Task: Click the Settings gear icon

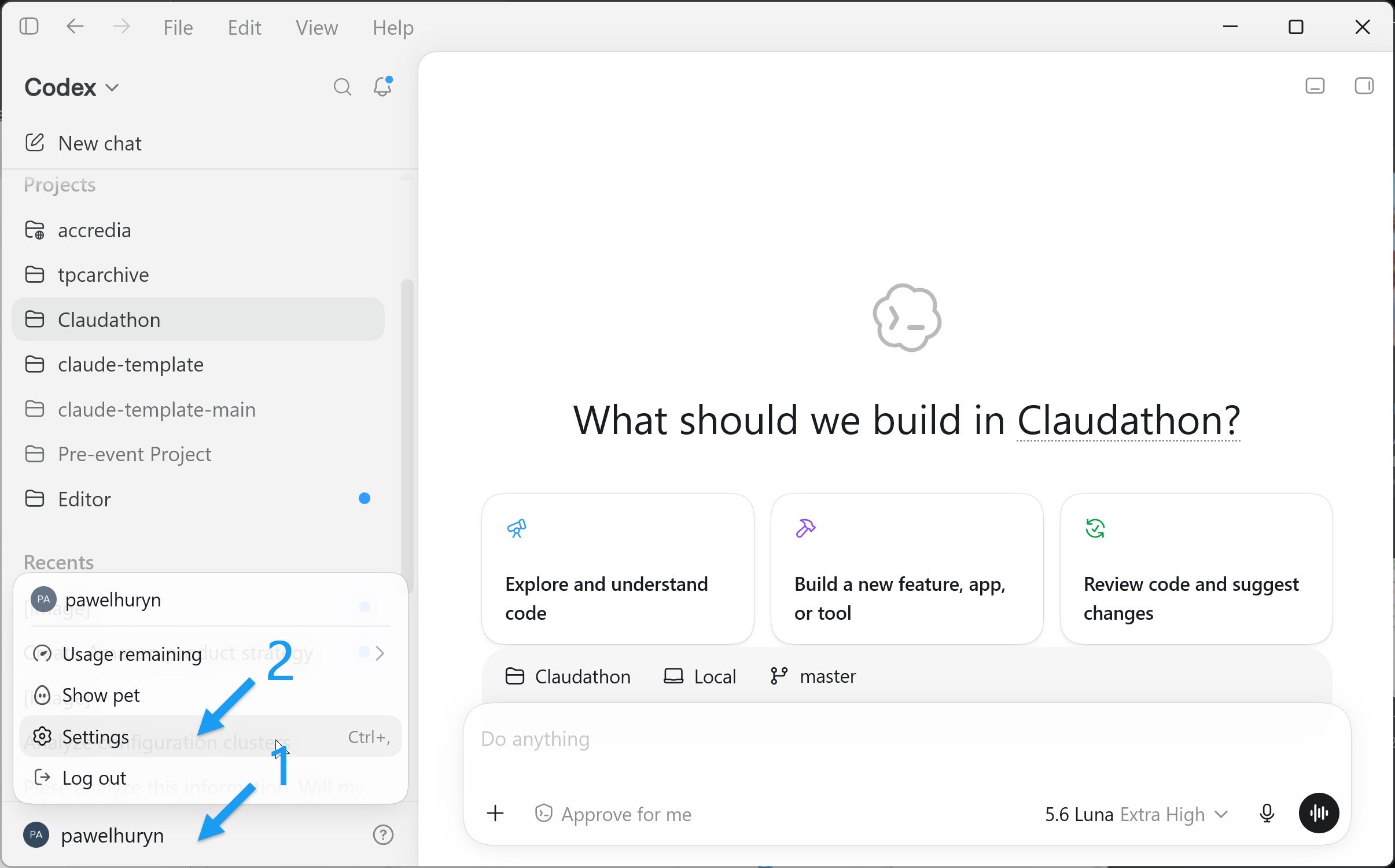Action: tap(42, 737)
